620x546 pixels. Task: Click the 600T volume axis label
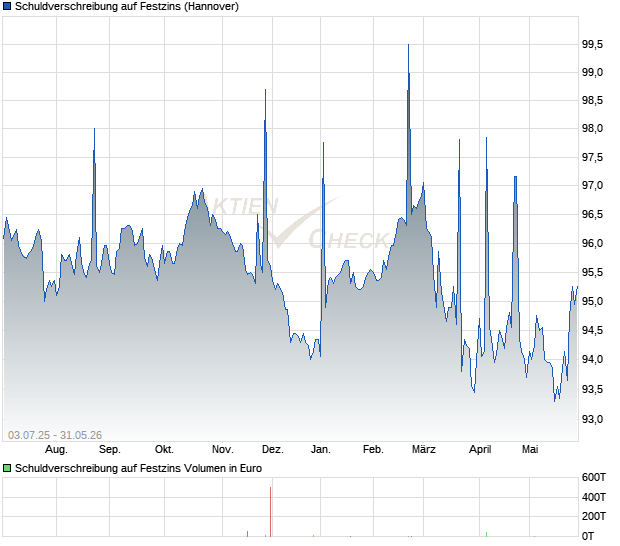point(594,478)
